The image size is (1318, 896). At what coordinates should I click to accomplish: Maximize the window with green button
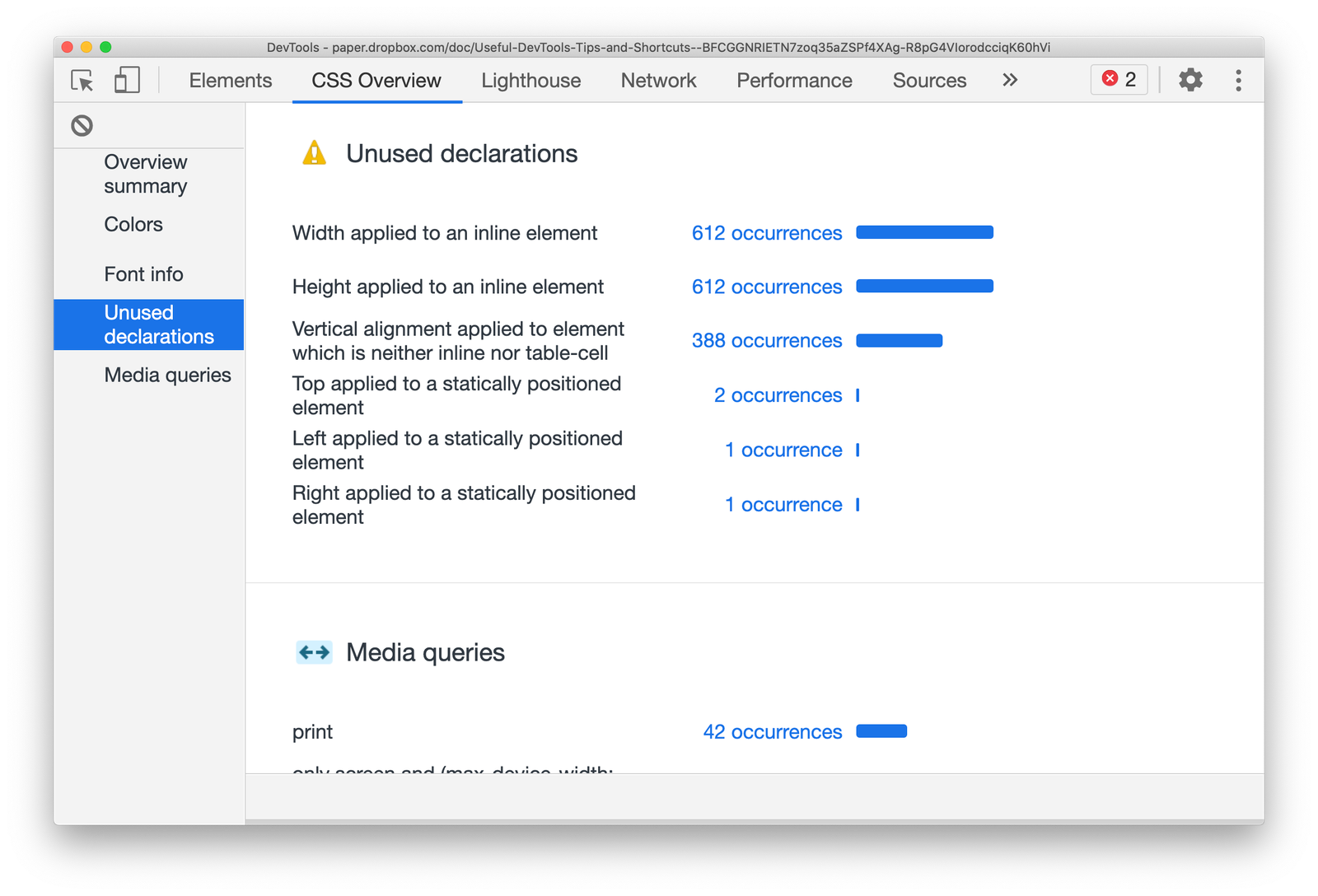[x=105, y=47]
